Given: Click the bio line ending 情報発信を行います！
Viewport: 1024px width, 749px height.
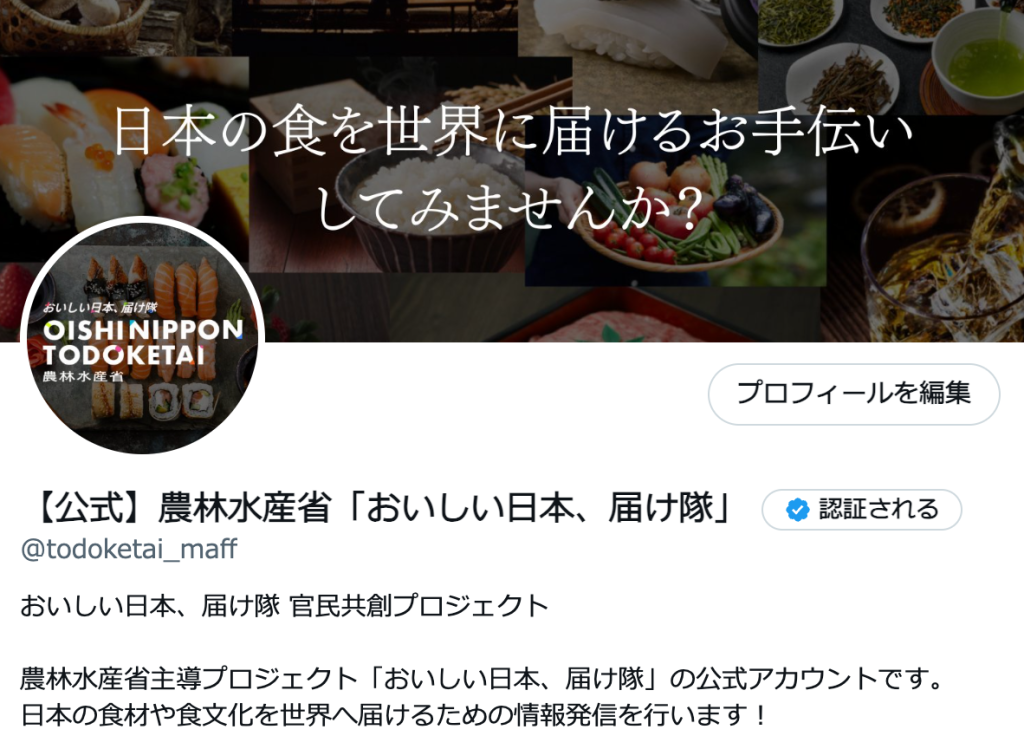Looking at the screenshot, I should [x=395, y=716].
